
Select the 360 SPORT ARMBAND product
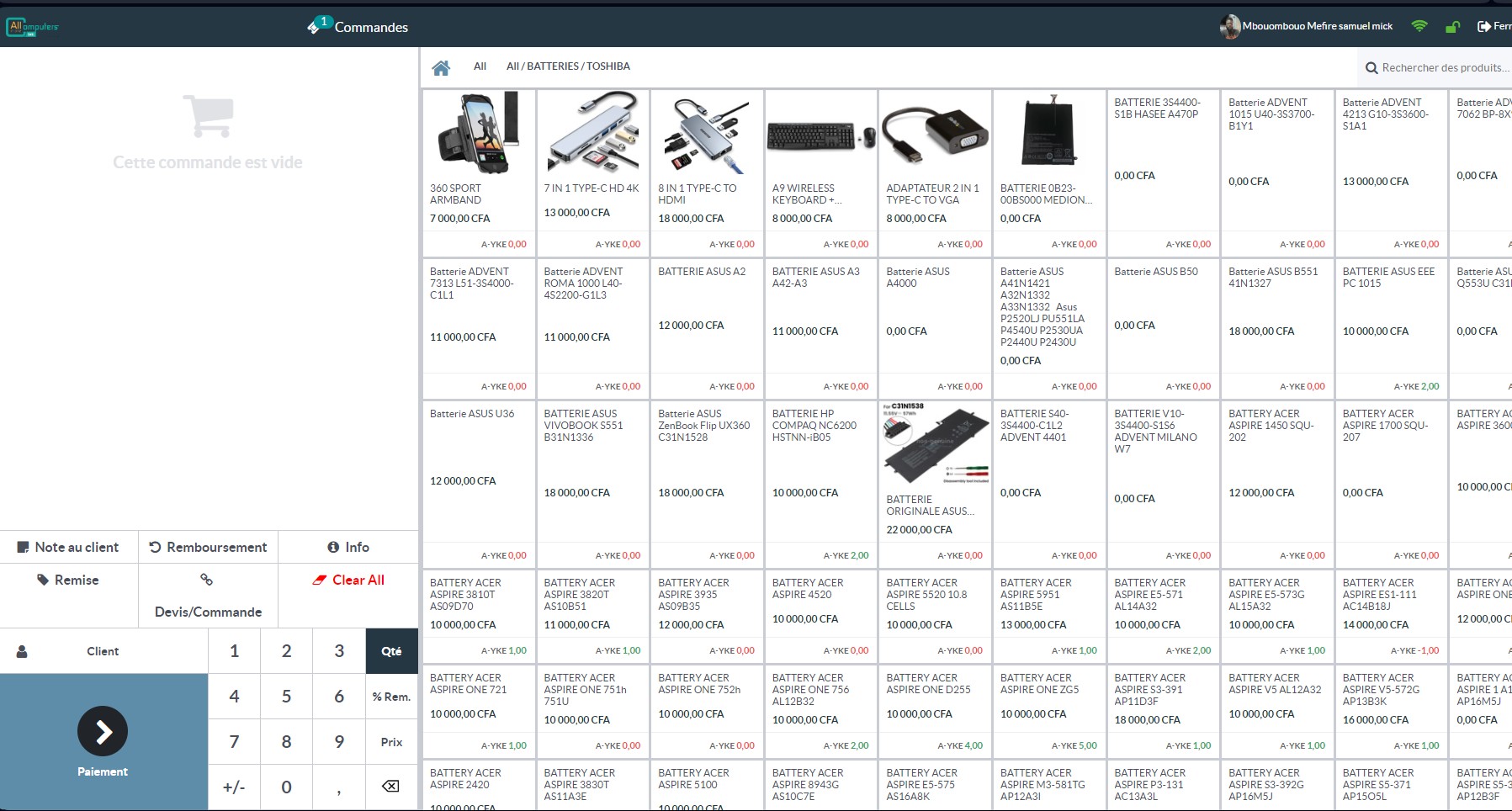pyautogui.click(x=478, y=172)
